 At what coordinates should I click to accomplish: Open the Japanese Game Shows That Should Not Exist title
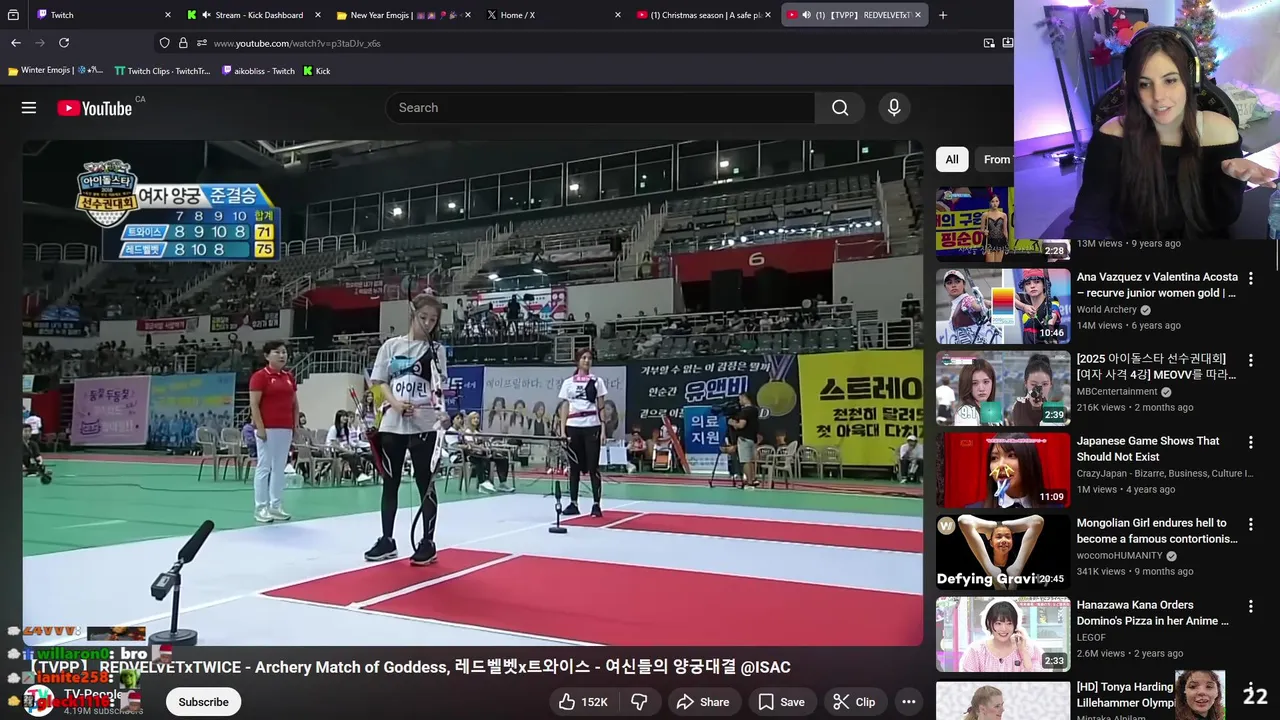click(x=1148, y=449)
